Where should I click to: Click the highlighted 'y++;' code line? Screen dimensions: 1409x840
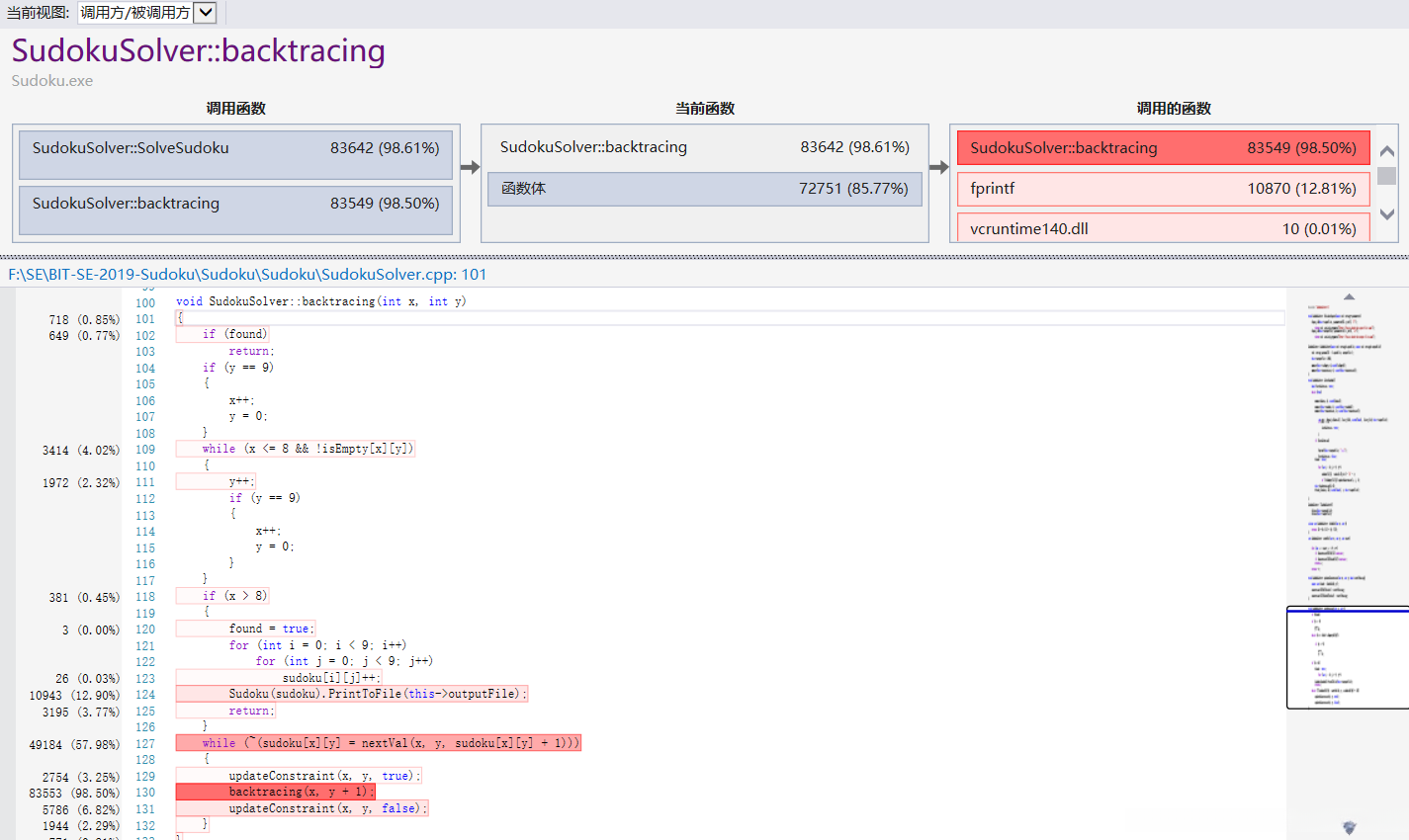click(241, 481)
